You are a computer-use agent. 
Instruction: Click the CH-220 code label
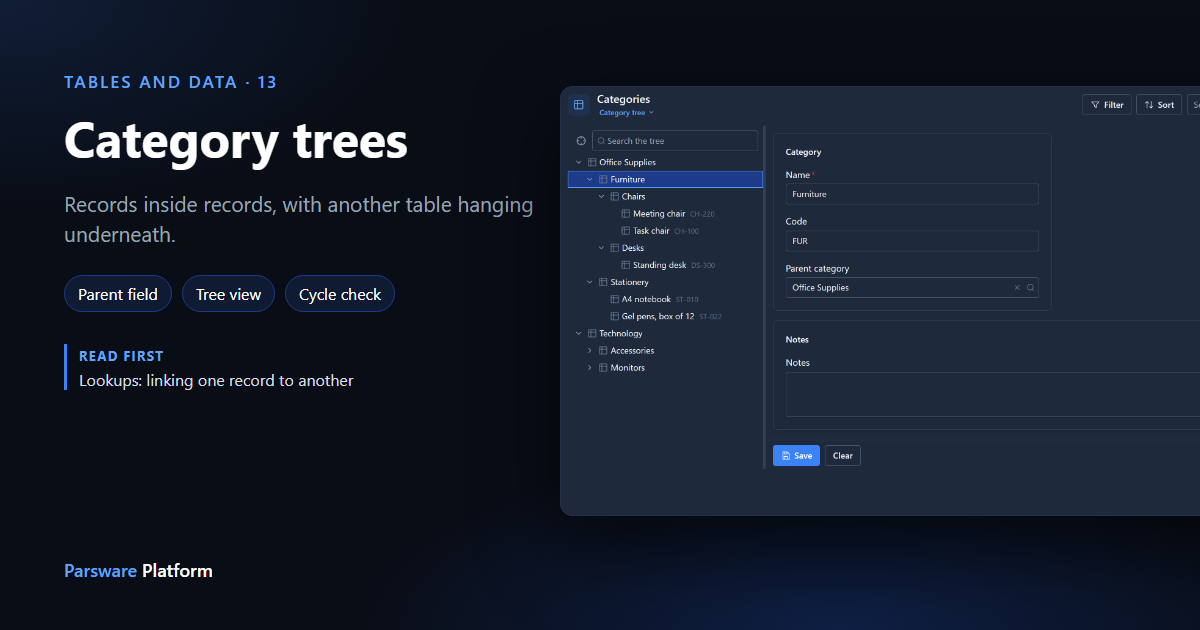[x=702, y=214]
